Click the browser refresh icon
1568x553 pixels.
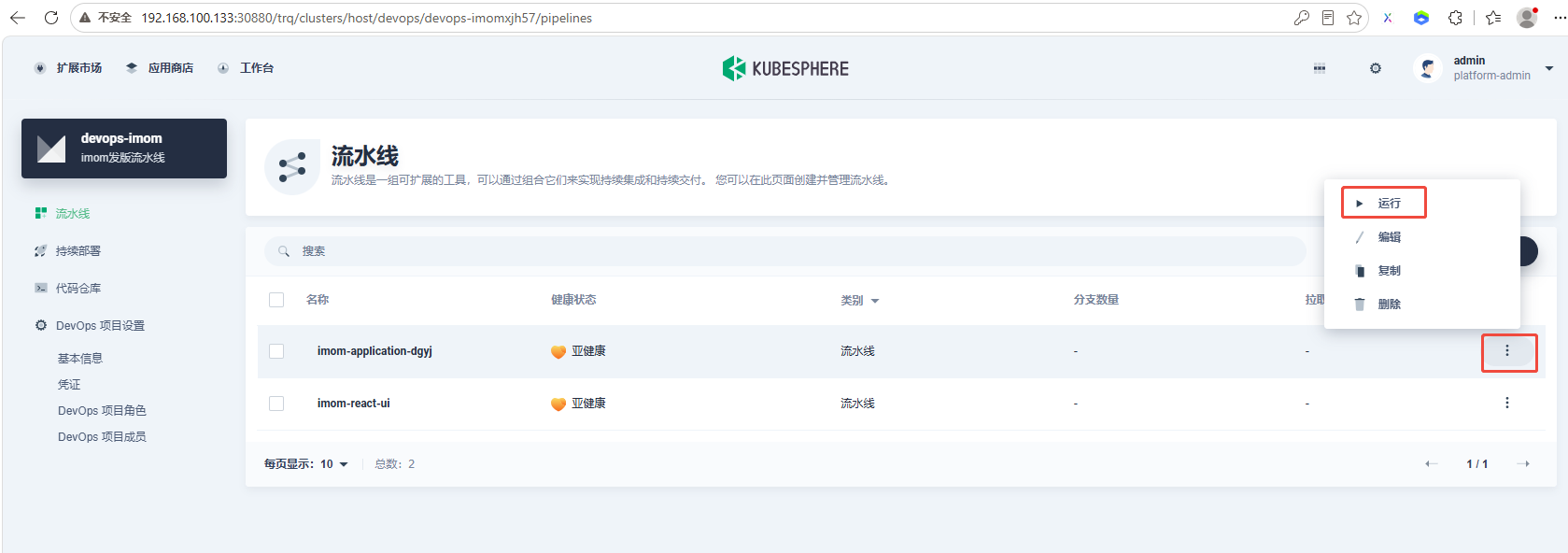point(51,18)
